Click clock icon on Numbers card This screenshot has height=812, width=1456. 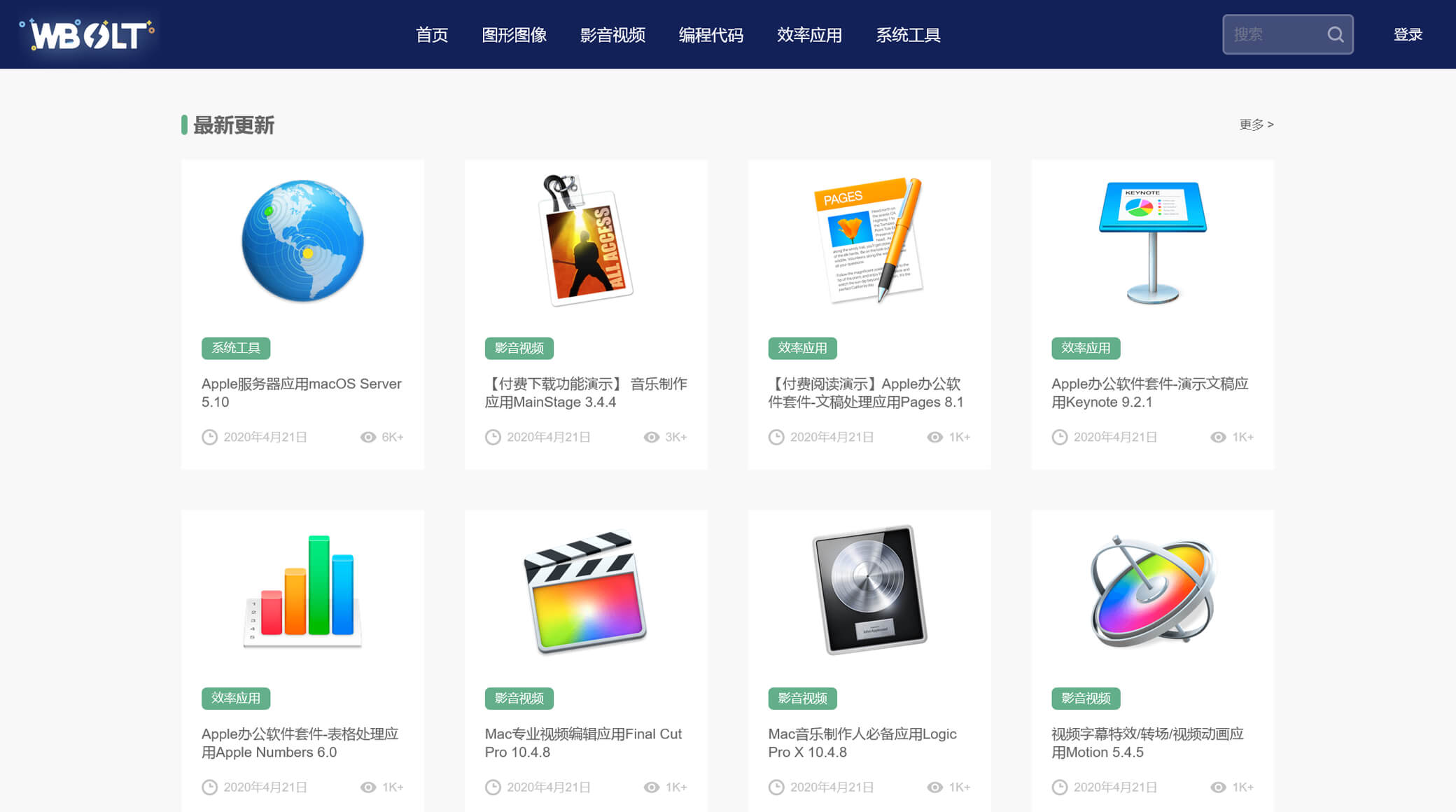[209, 787]
